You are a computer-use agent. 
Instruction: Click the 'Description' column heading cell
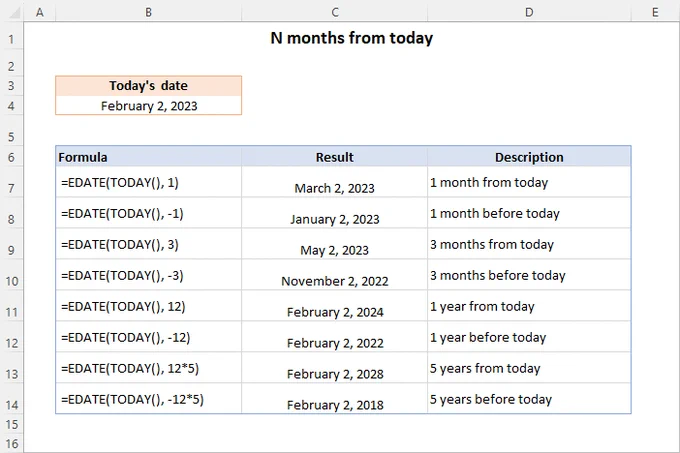pos(529,157)
